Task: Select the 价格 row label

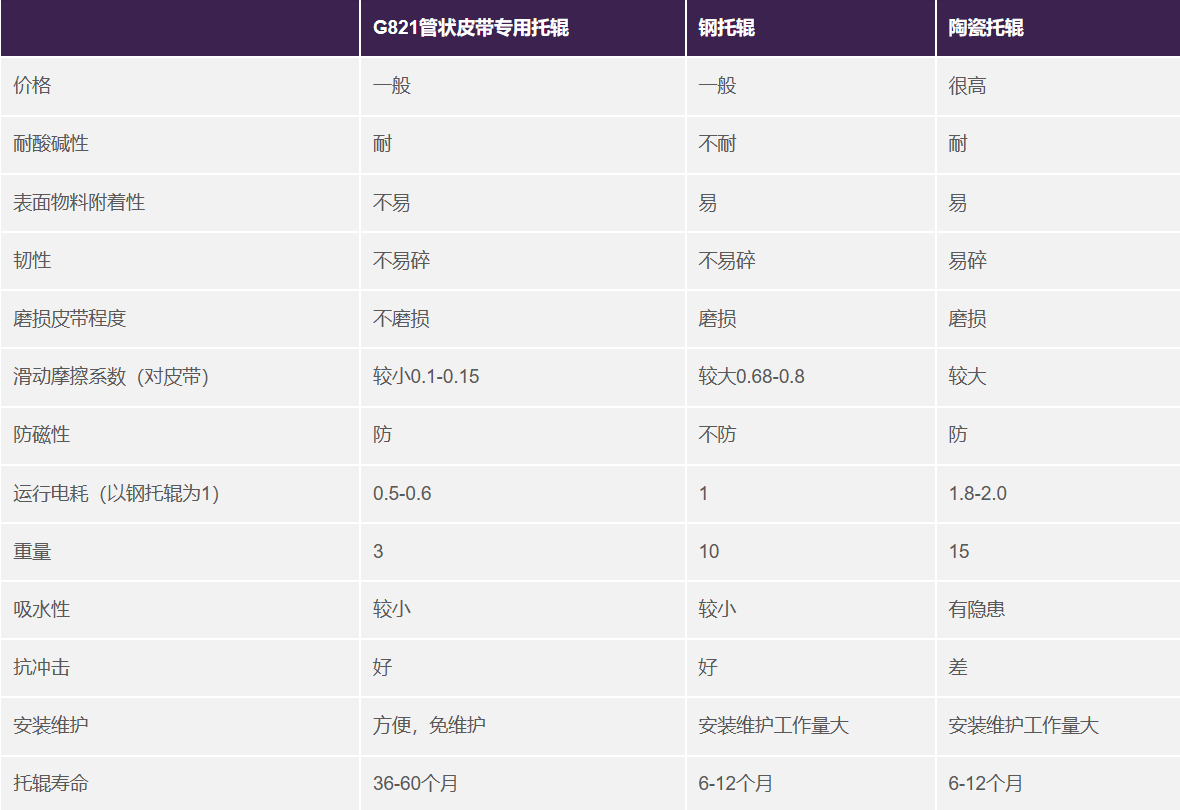Action: point(32,86)
